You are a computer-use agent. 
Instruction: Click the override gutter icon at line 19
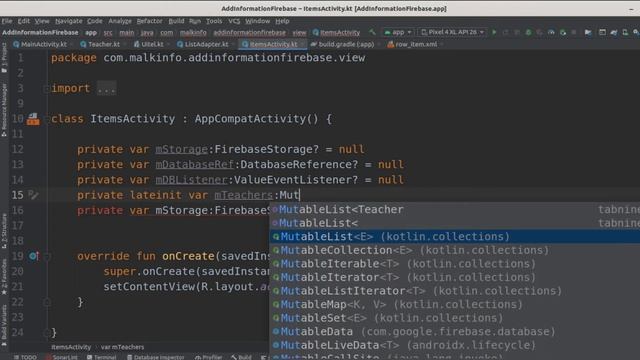coord(33,256)
